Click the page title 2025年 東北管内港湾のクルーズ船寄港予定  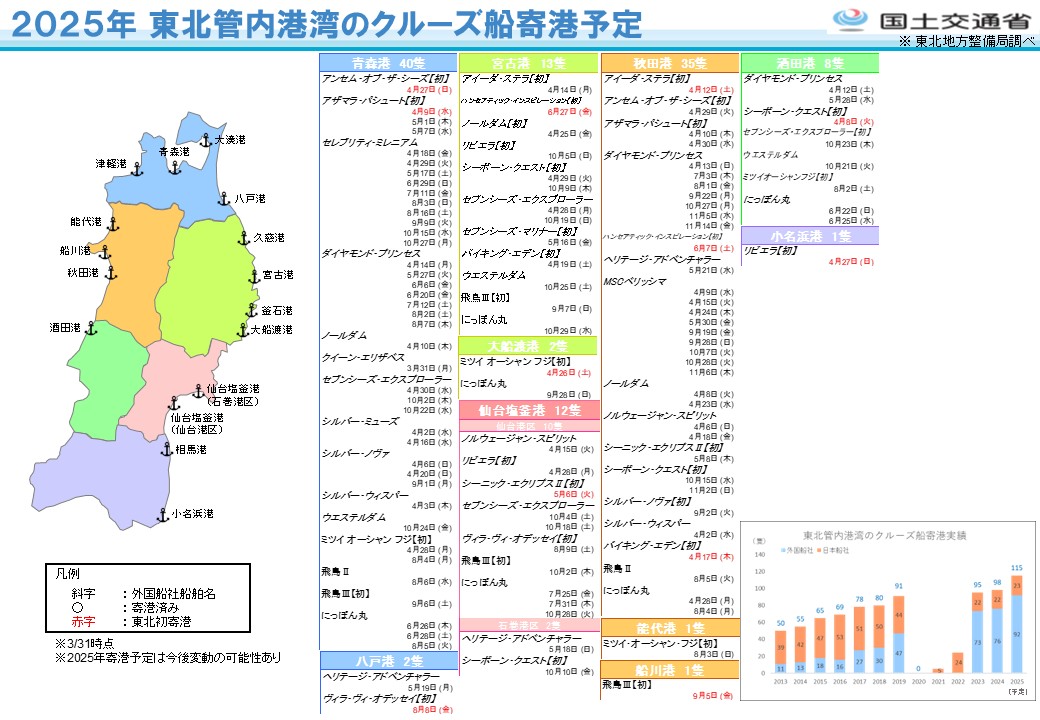[326, 25]
